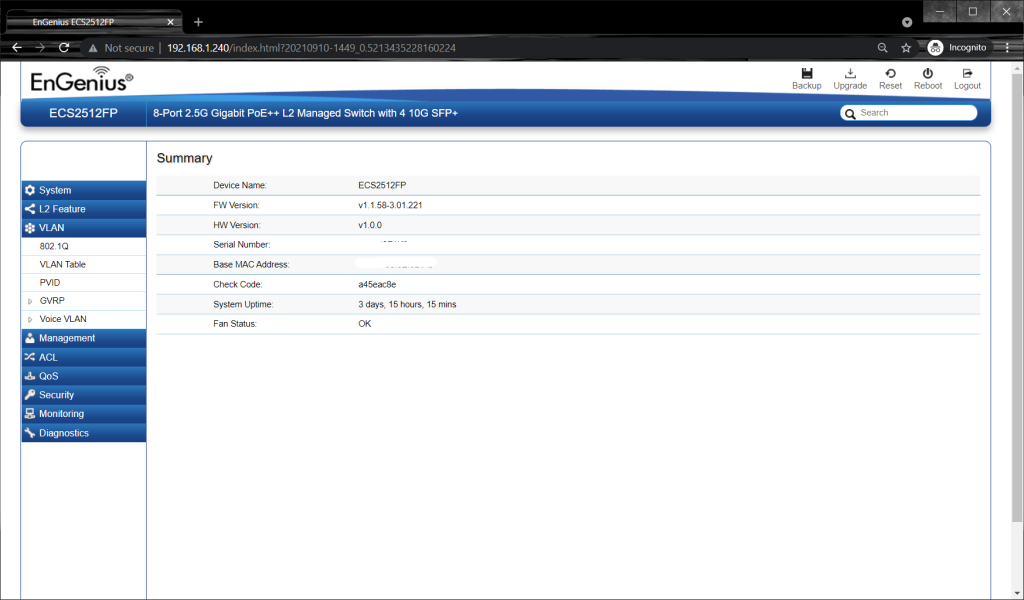This screenshot has width=1024, height=600.
Task: Click the Logout button label
Action: (967, 86)
